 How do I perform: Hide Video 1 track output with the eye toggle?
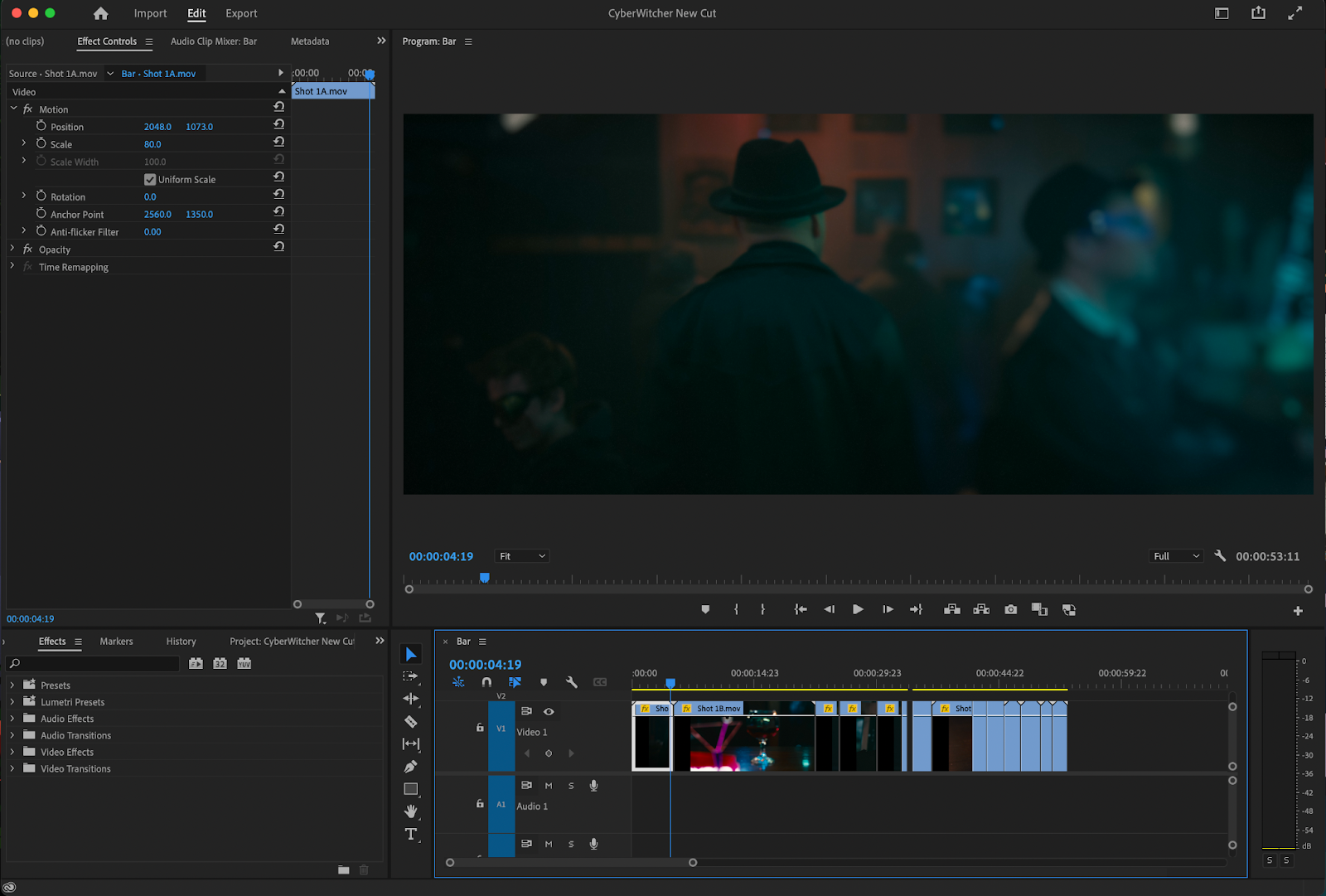pyautogui.click(x=549, y=711)
